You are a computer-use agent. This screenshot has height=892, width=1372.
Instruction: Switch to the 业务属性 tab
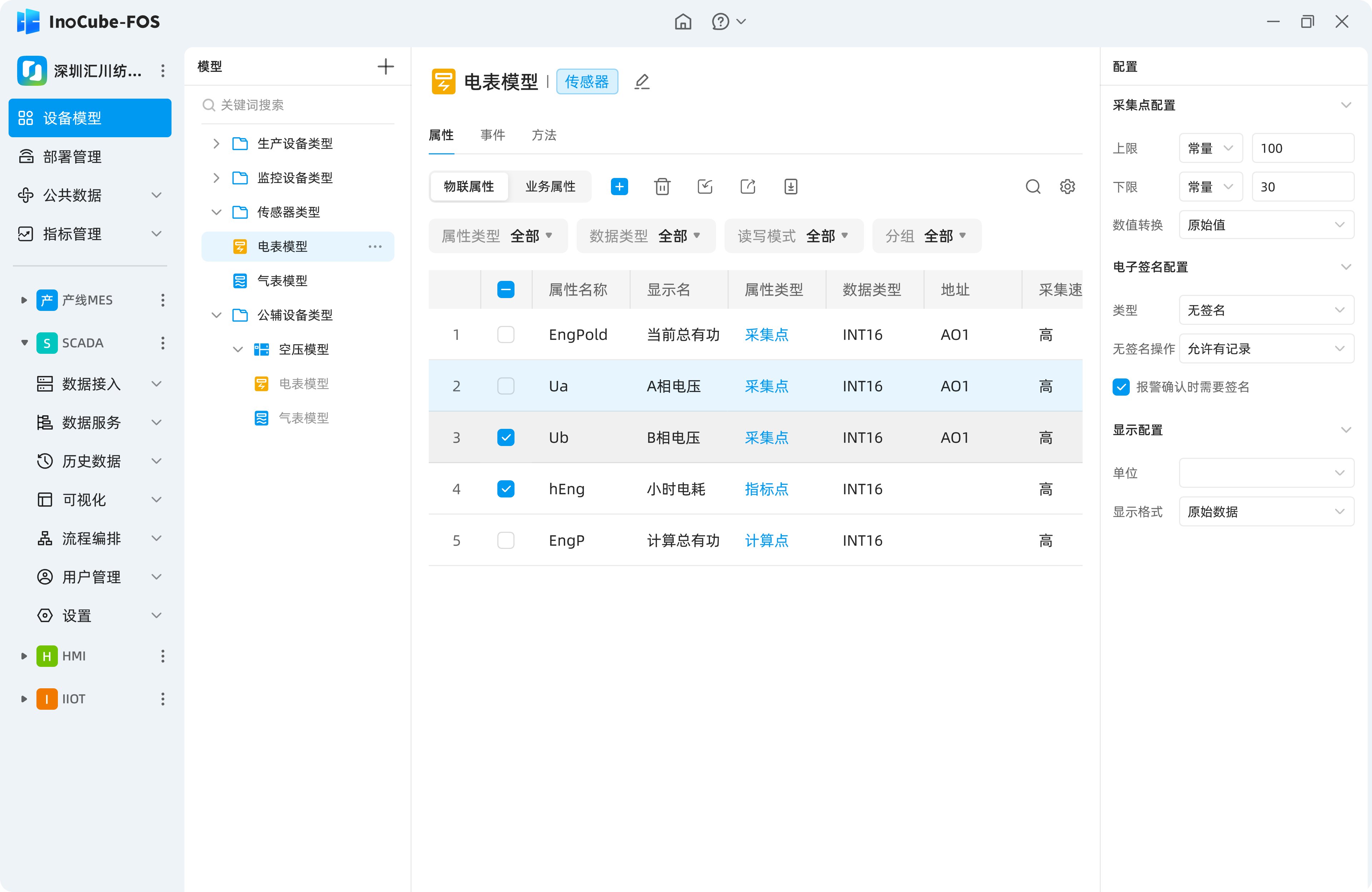[550, 186]
